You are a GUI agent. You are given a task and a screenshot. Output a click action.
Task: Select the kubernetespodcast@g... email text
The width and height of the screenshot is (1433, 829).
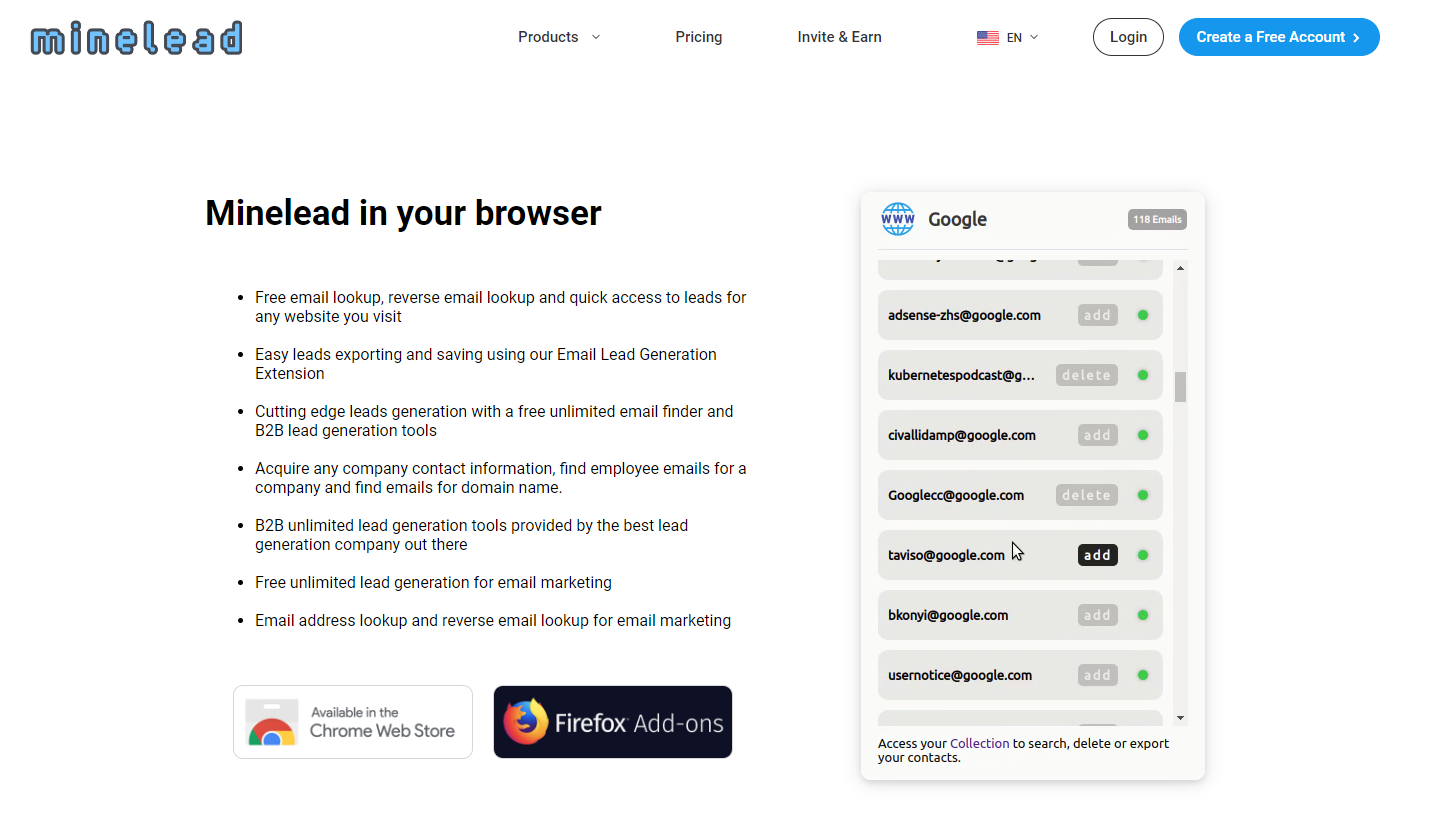click(962, 375)
